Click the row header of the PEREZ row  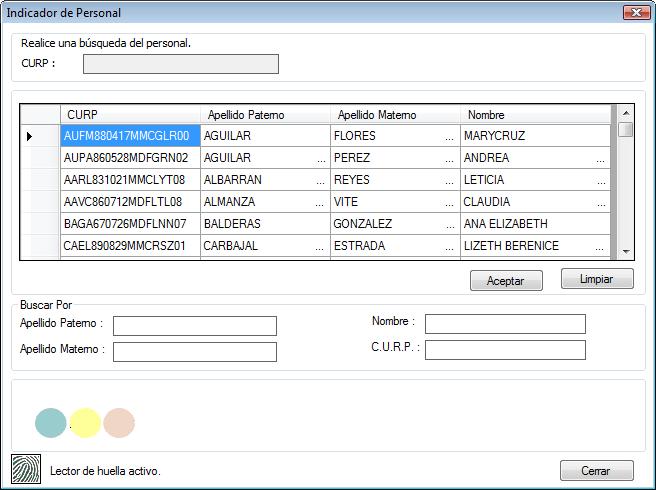pos(40,158)
